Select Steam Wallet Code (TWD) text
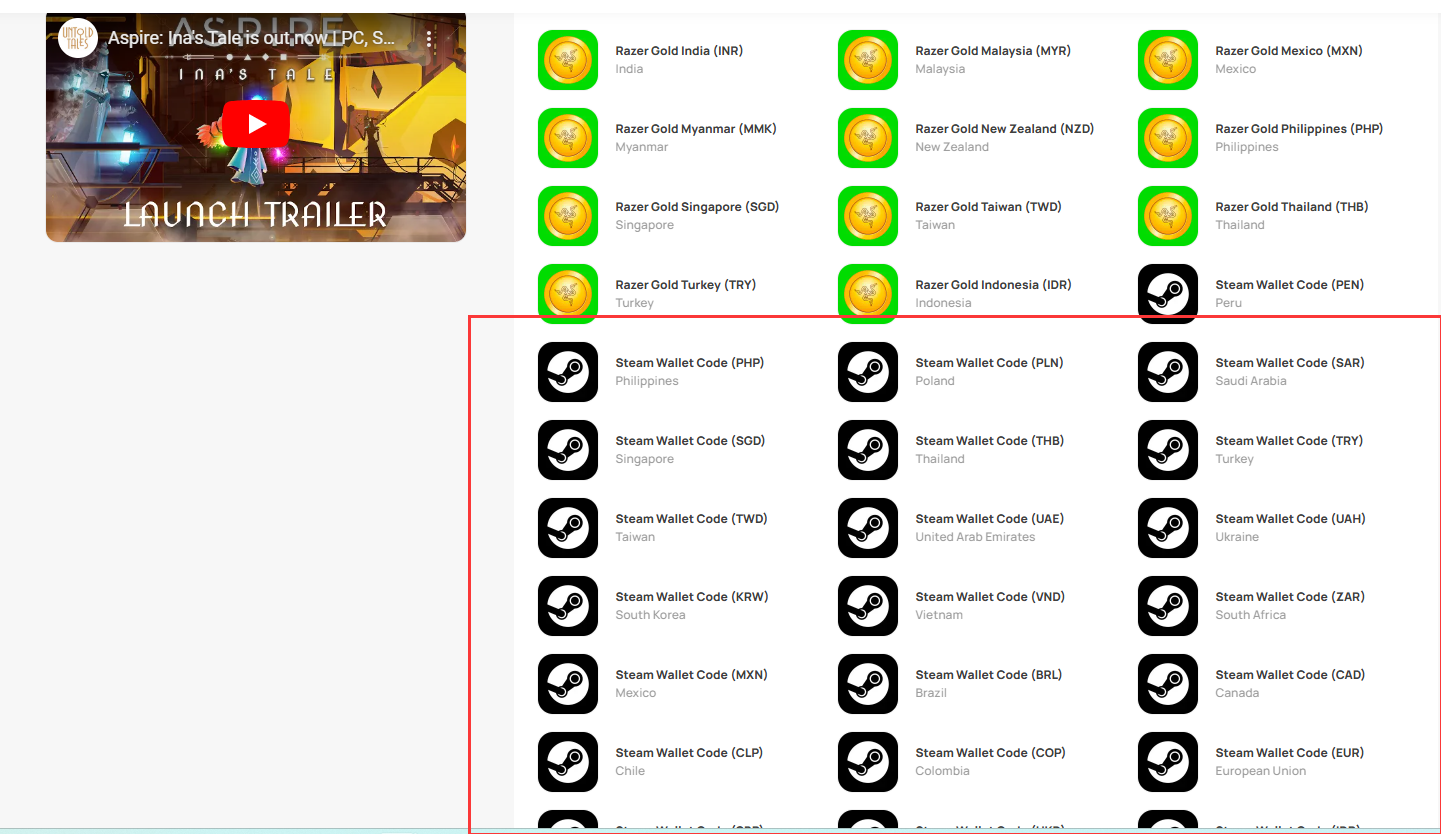This screenshot has width=1441, height=834. [x=692, y=519]
